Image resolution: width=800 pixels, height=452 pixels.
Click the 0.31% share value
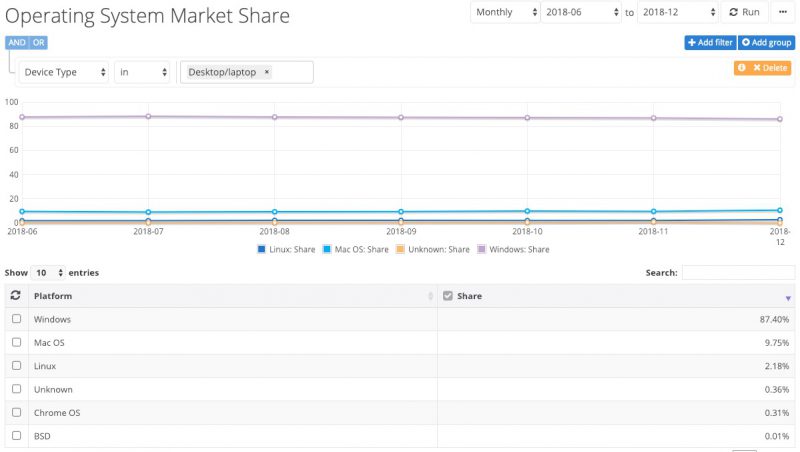coord(777,413)
